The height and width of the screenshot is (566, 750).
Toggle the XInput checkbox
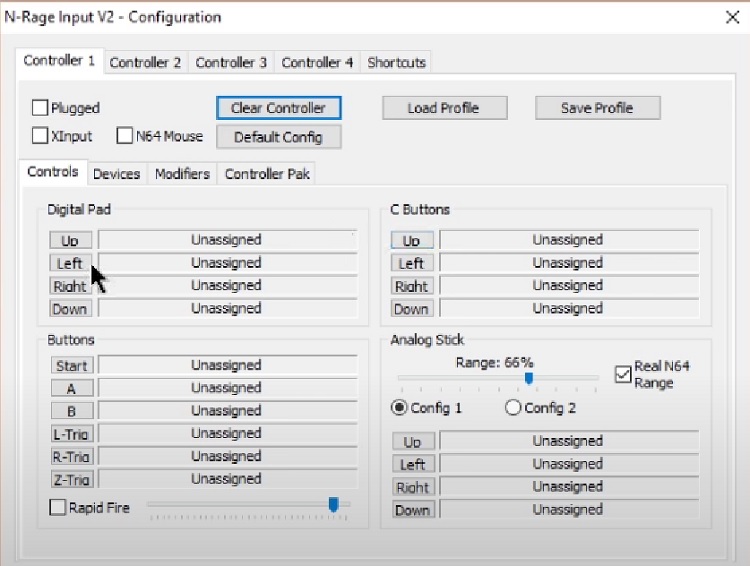[x=41, y=136]
